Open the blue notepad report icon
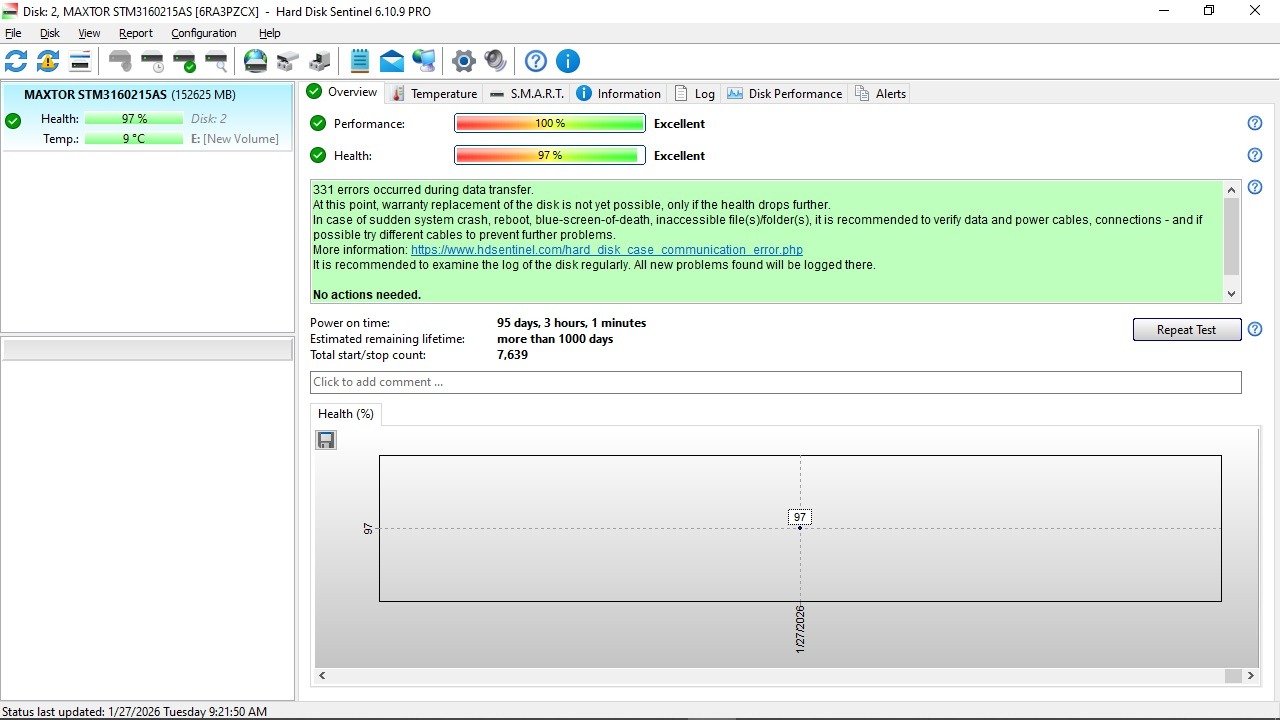 point(360,62)
